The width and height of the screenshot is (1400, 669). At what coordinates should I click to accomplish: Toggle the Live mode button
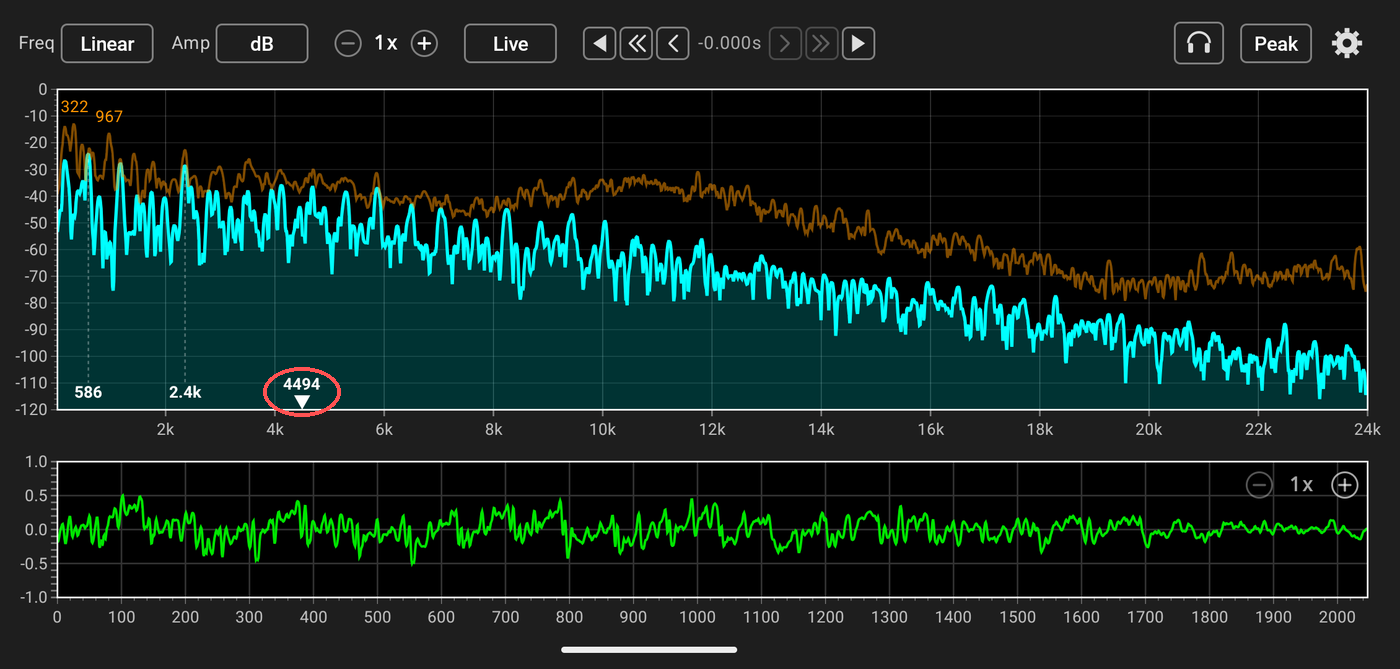coord(510,44)
